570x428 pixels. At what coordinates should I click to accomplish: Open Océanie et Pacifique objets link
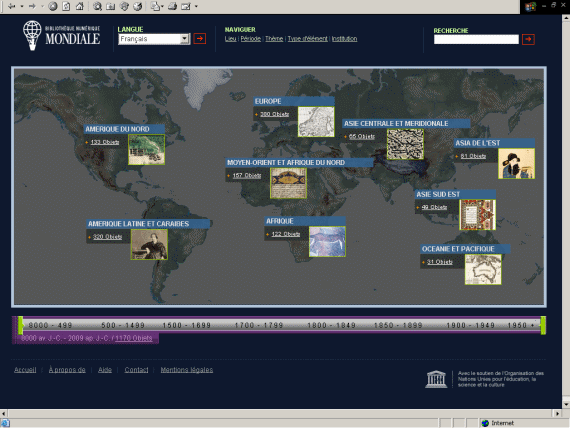[439, 262]
